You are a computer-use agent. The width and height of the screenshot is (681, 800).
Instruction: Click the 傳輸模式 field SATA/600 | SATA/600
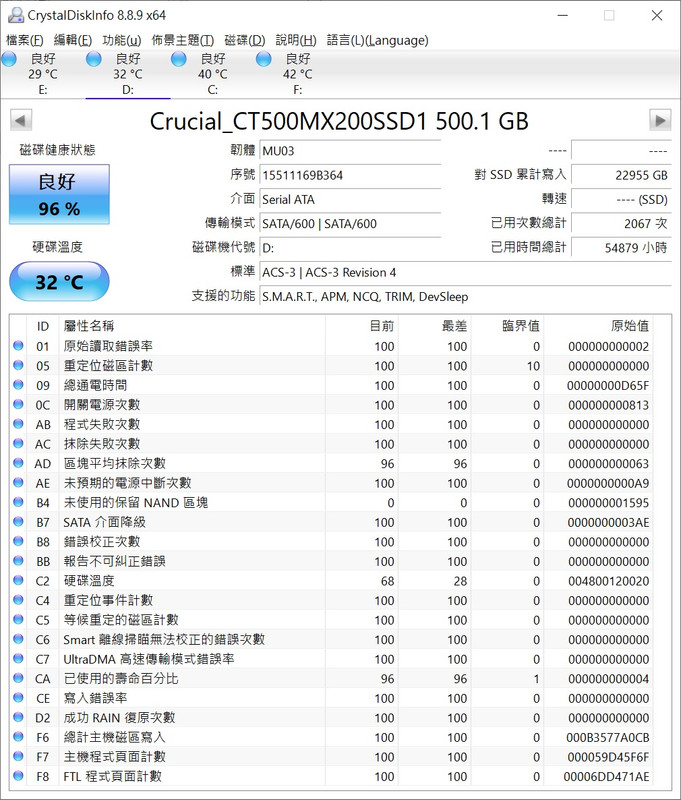tap(350, 223)
